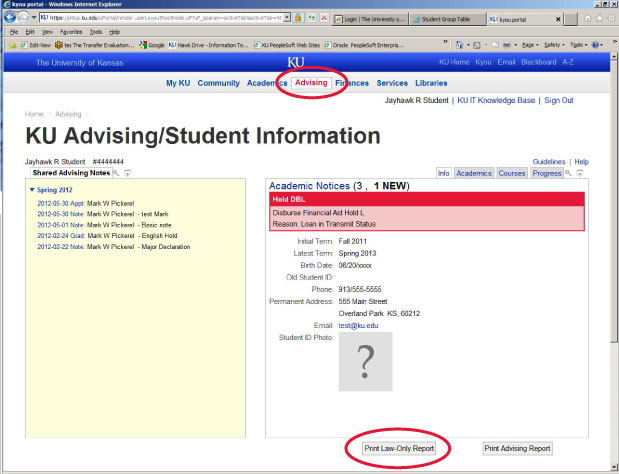Open the browser Tools gear icon at top right
Image resolution: width=619 pixels, height=474 pixels.
tap(611, 18)
